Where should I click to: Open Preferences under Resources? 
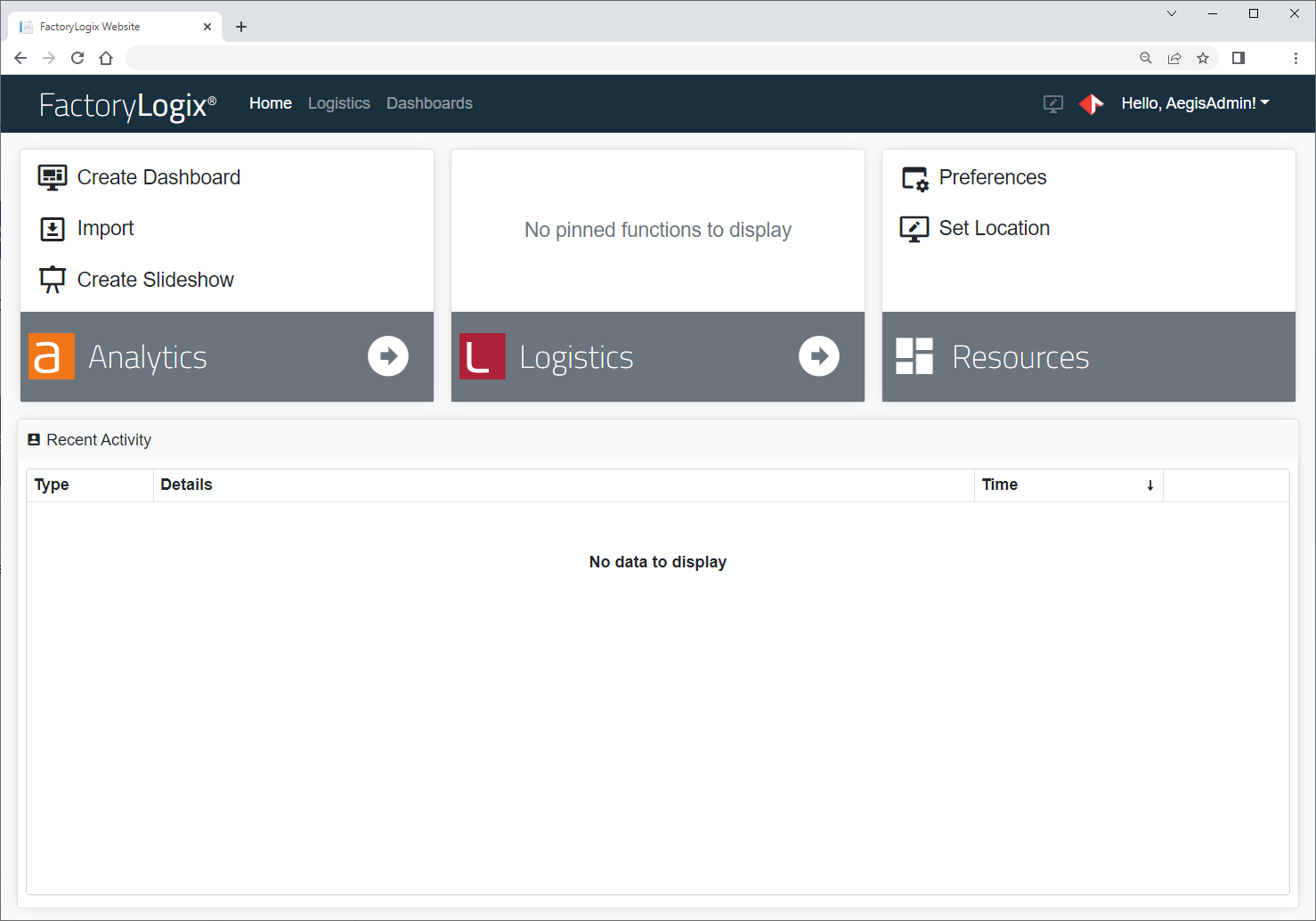pyautogui.click(x=992, y=177)
